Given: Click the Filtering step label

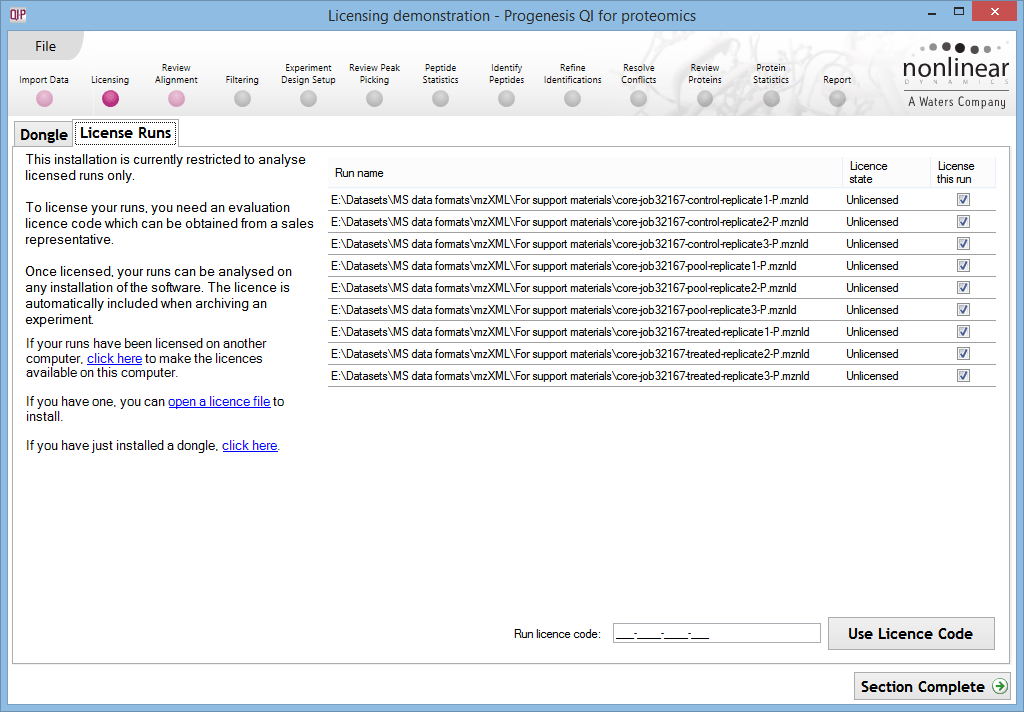Looking at the screenshot, I should coord(242,80).
